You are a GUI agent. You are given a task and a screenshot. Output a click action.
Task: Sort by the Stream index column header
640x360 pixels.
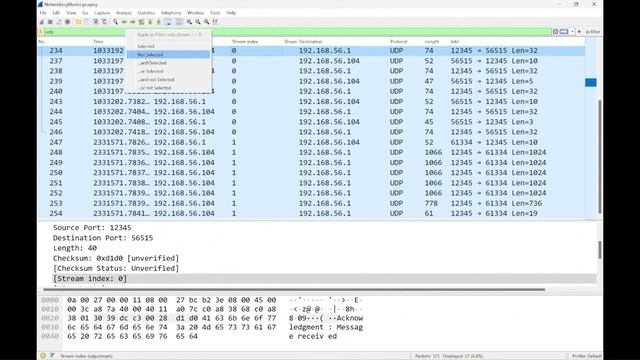tap(245, 42)
